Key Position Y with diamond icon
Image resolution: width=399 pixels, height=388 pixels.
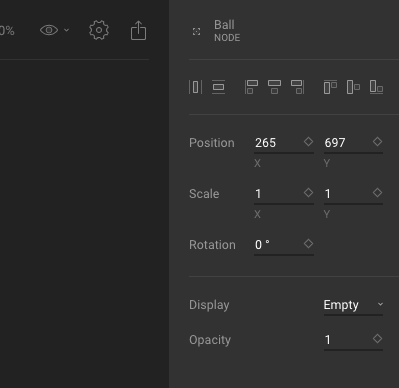(x=377, y=142)
